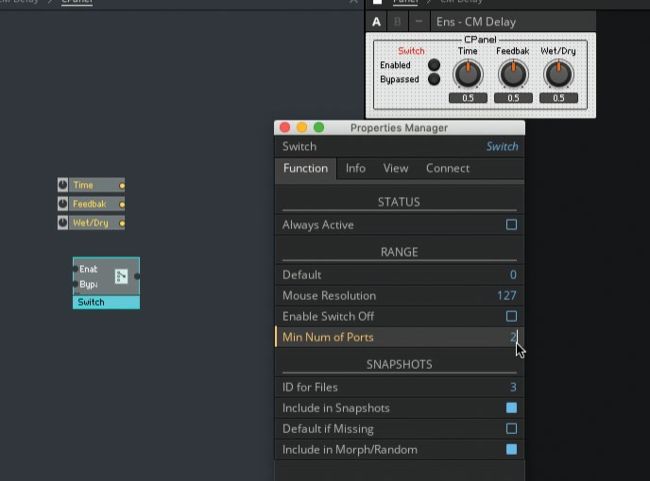This screenshot has height=481, width=650.
Task: Select snapshot slot A in panel header
Action: pos(377,22)
